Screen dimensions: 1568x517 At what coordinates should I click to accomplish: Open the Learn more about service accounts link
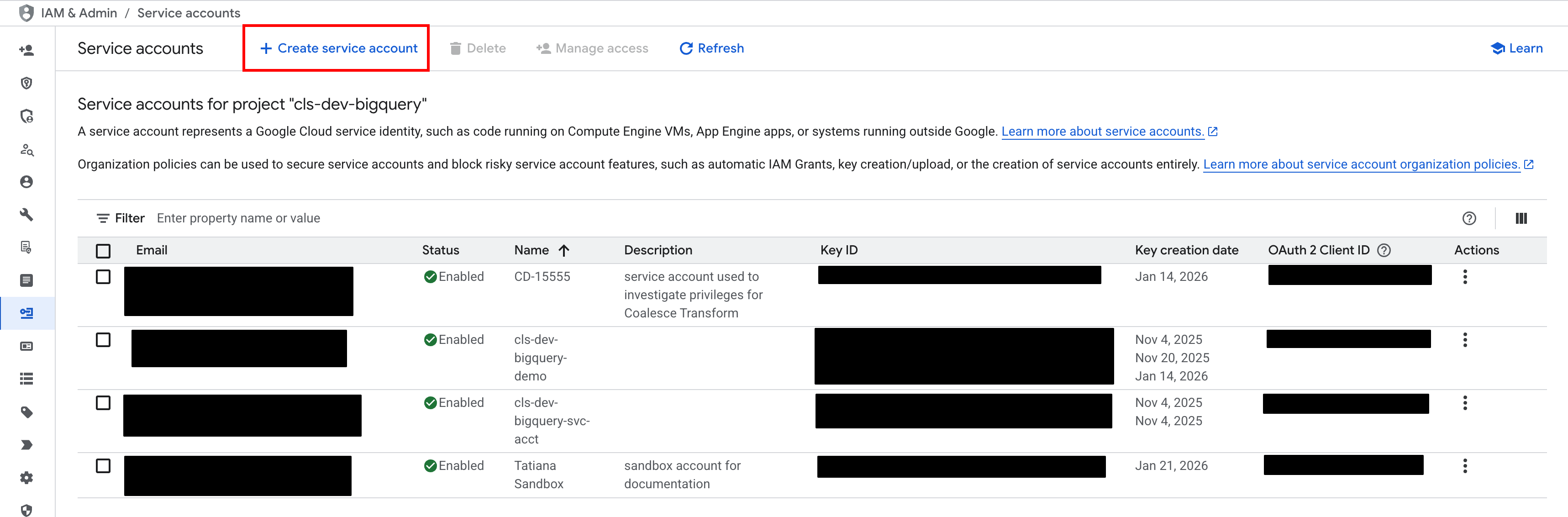tap(1103, 131)
